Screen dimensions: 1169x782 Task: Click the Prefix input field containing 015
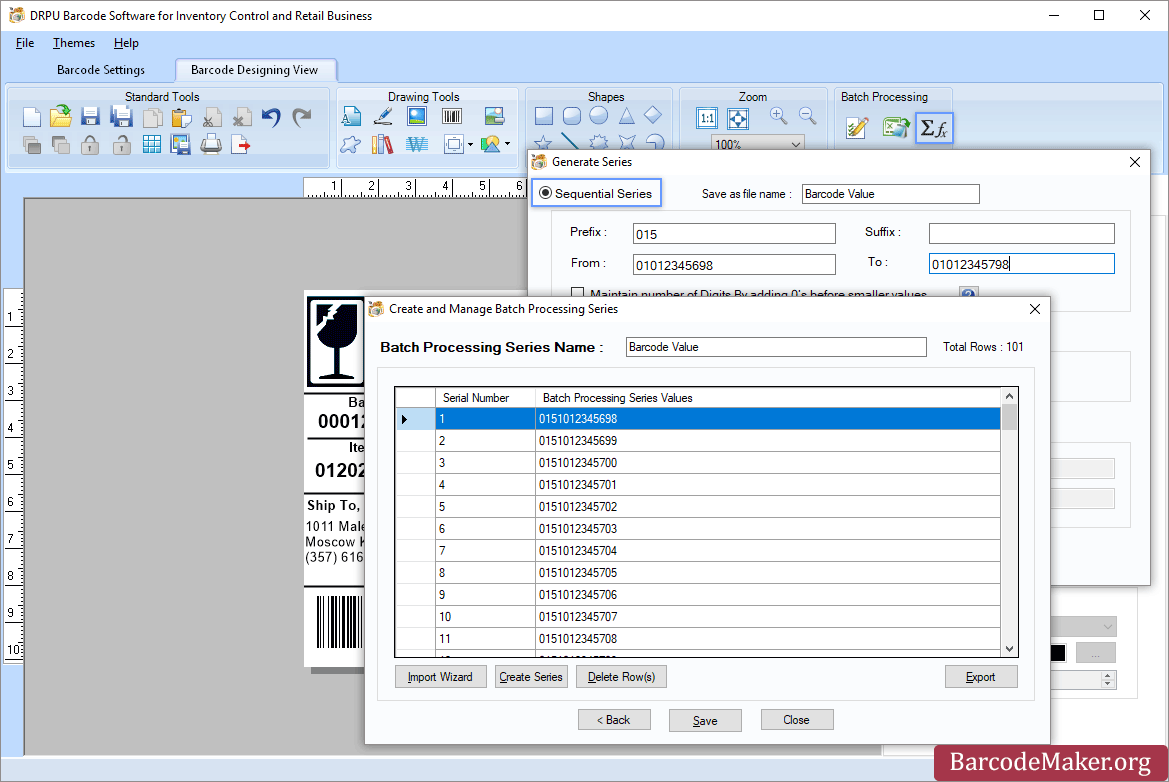pos(734,233)
